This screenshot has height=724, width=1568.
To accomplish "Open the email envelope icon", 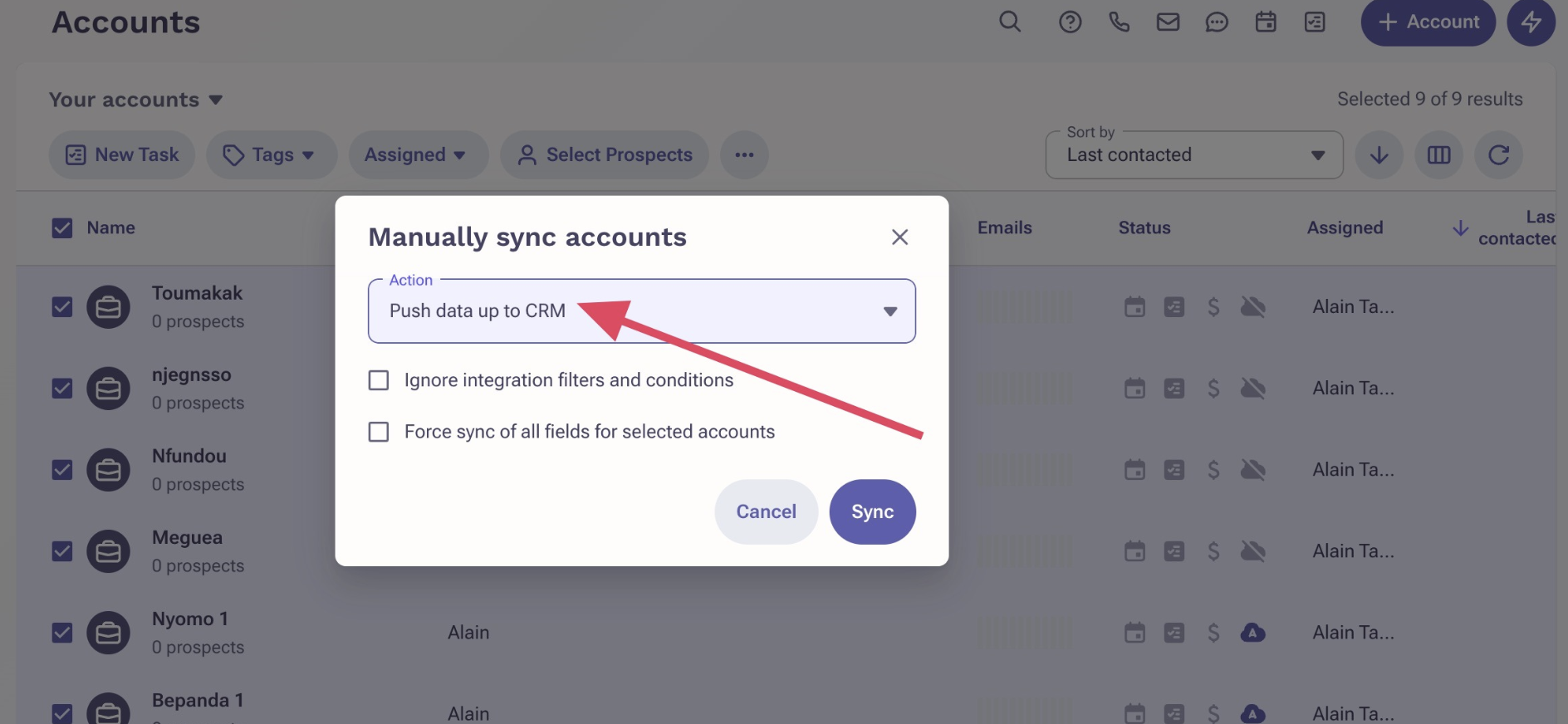I will coord(1168,22).
